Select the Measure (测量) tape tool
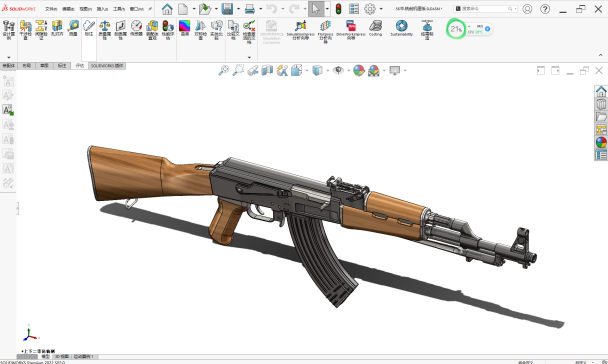The width and height of the screenshot is (608, 364). click(73, 28)
